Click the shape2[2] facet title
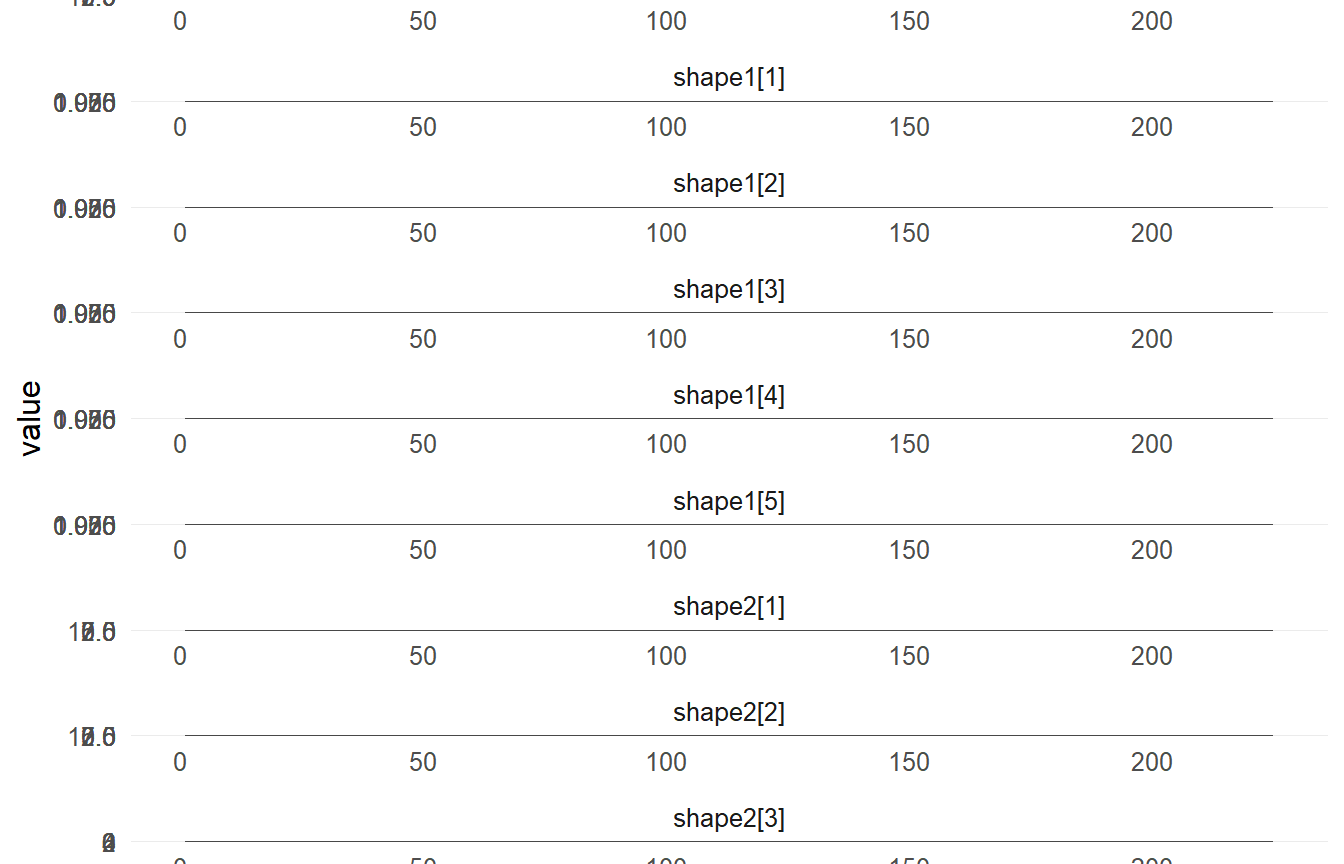The width and height of the screenshot is (1344, 864). (x=728, y=713)
